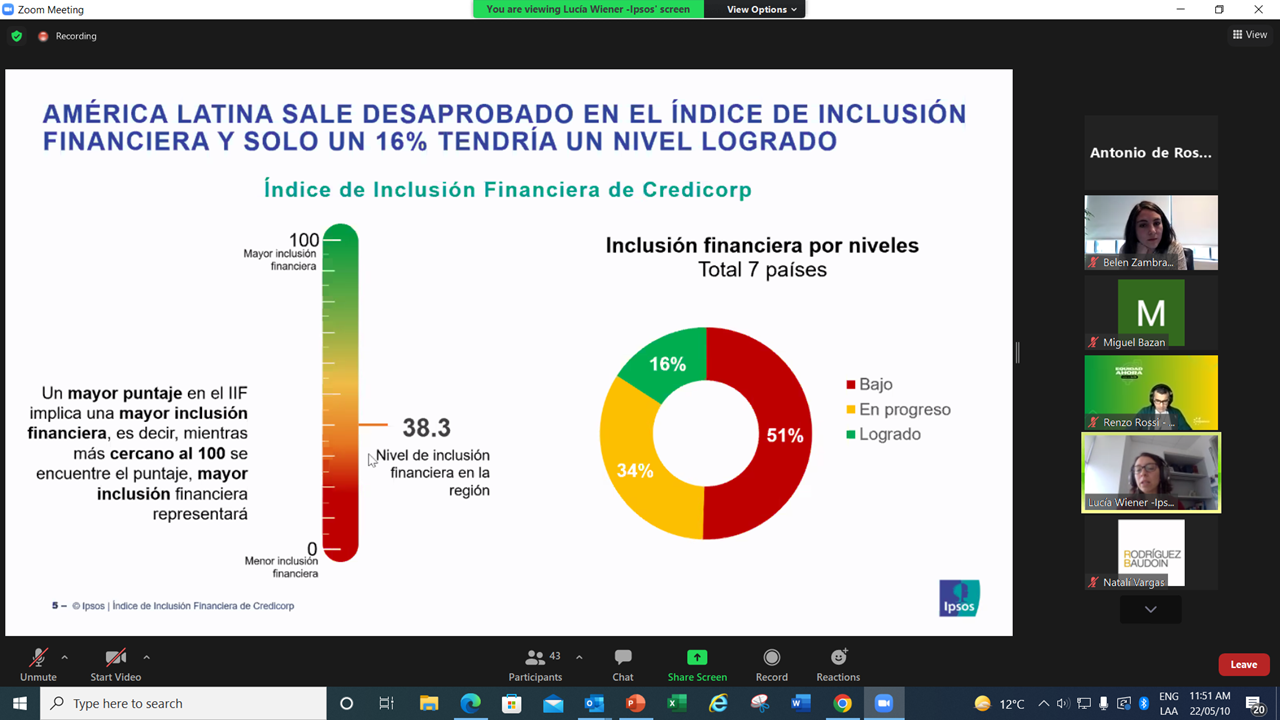Expand audio options arrow beside Unmute

coord(65,657)
